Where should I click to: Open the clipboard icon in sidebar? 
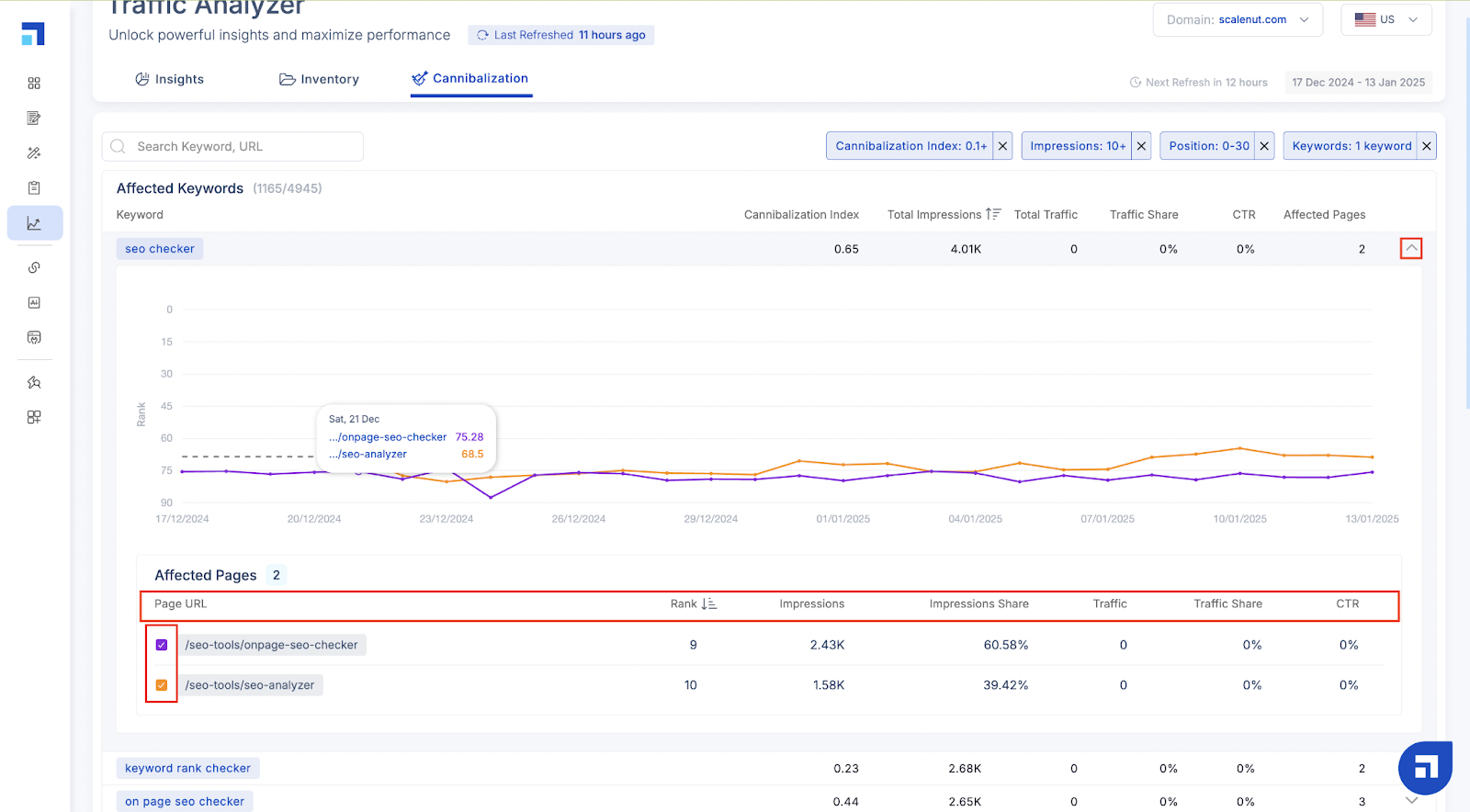point(34,188)
